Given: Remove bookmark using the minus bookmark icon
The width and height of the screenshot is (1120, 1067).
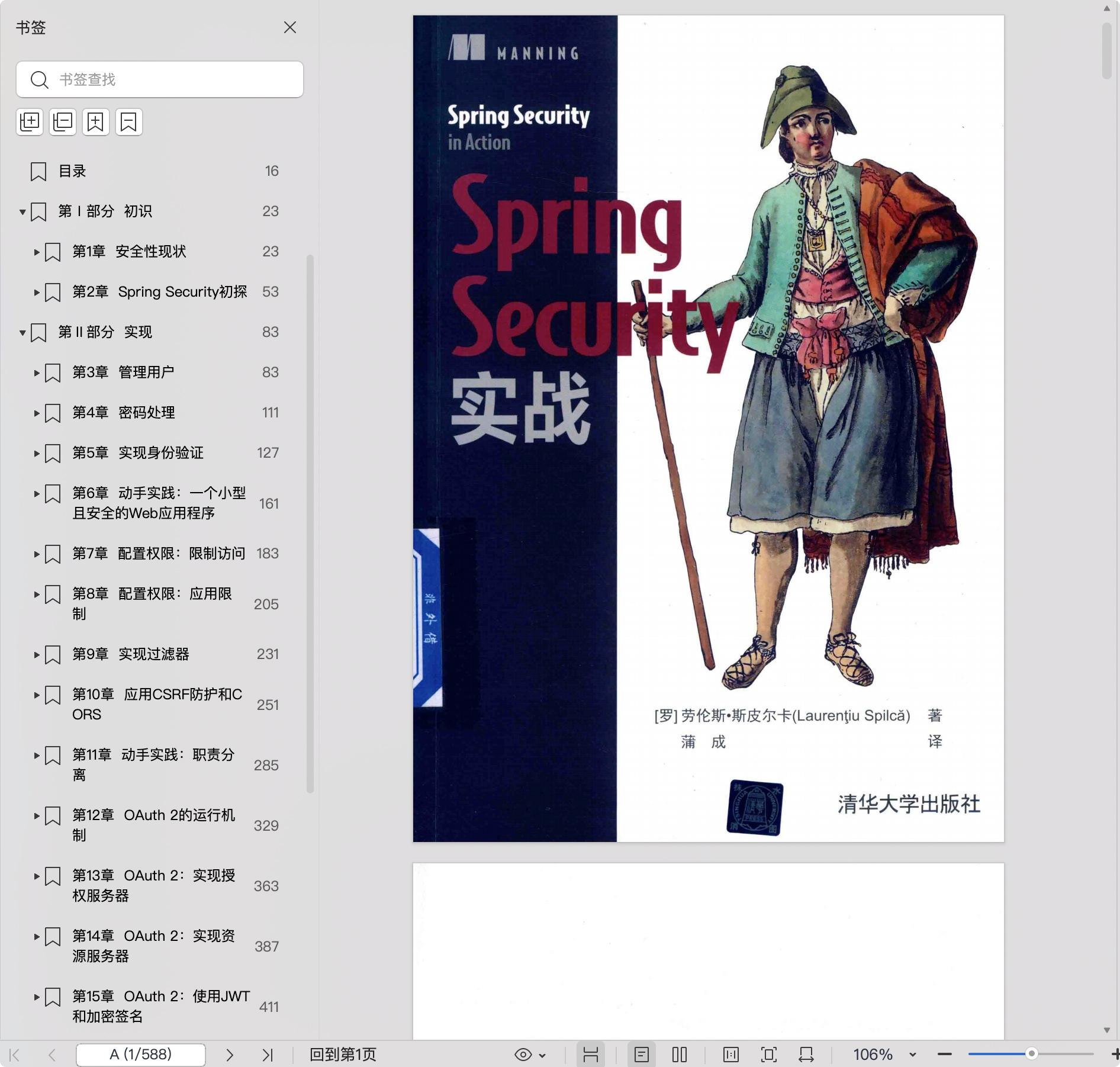Looking at the screenshot, I should 129,122.
